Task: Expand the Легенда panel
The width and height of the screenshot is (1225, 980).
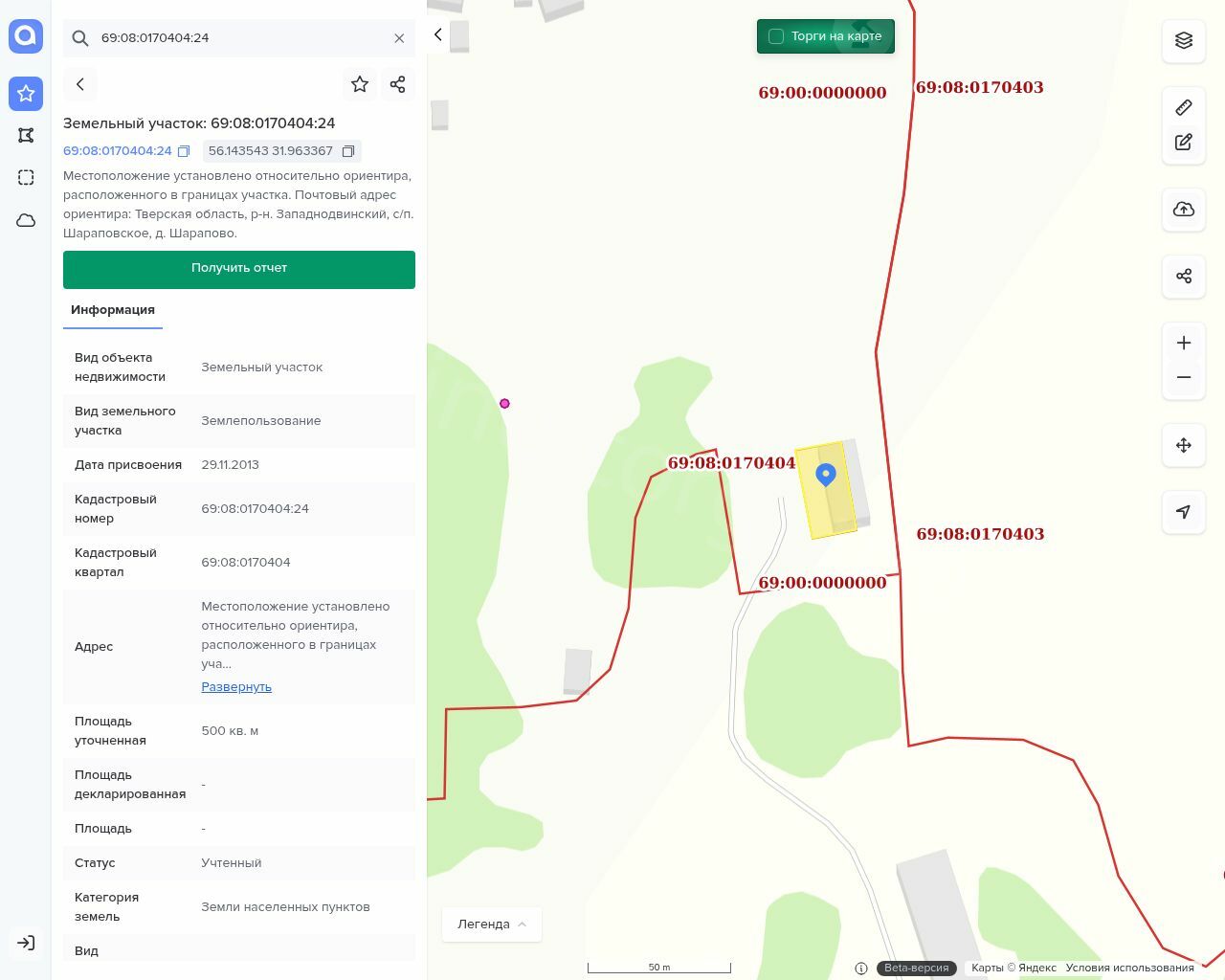Action: tap(491, 924)
